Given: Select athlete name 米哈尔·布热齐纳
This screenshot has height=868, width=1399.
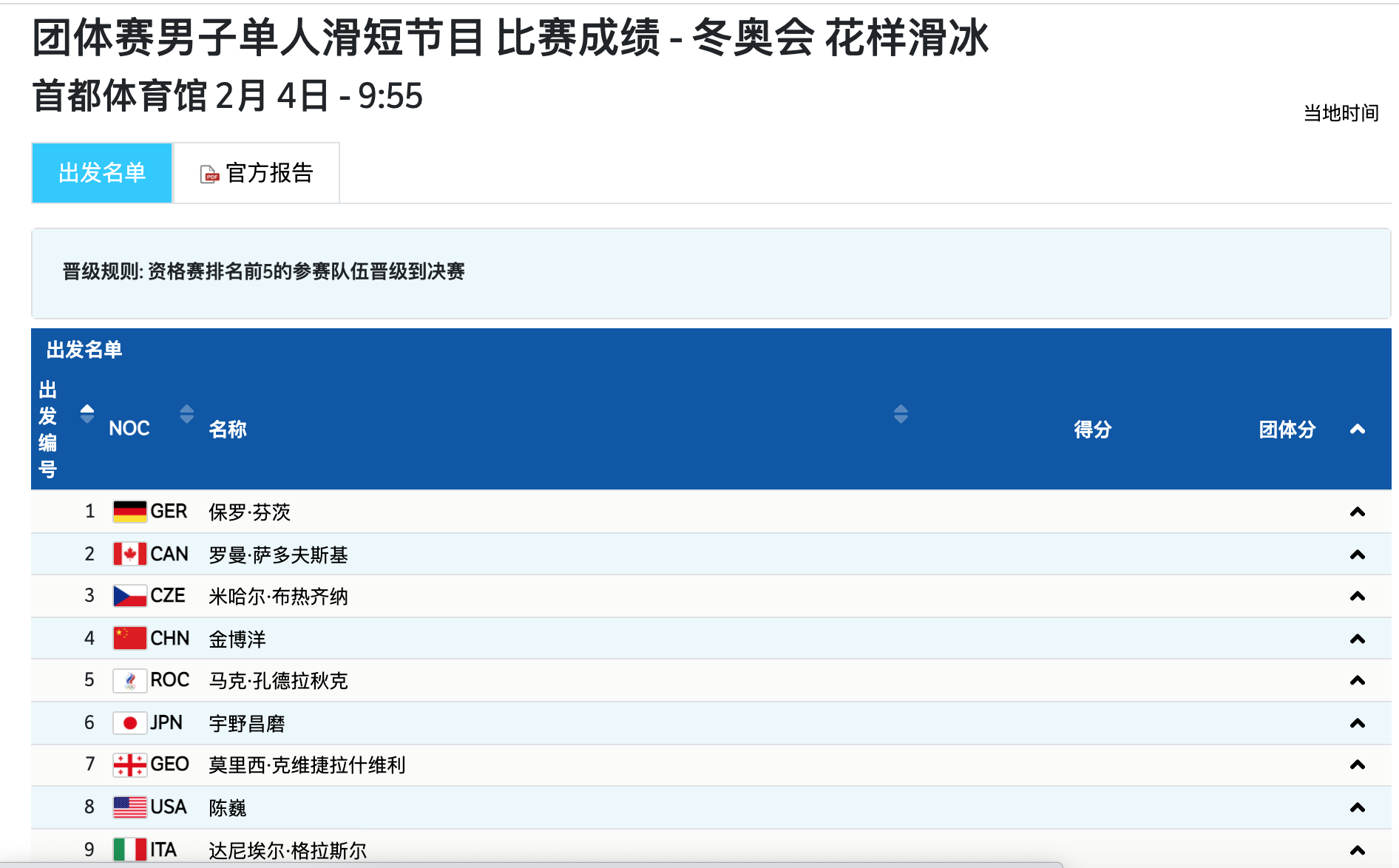Looking at the screenshot, I should [278, 596].
